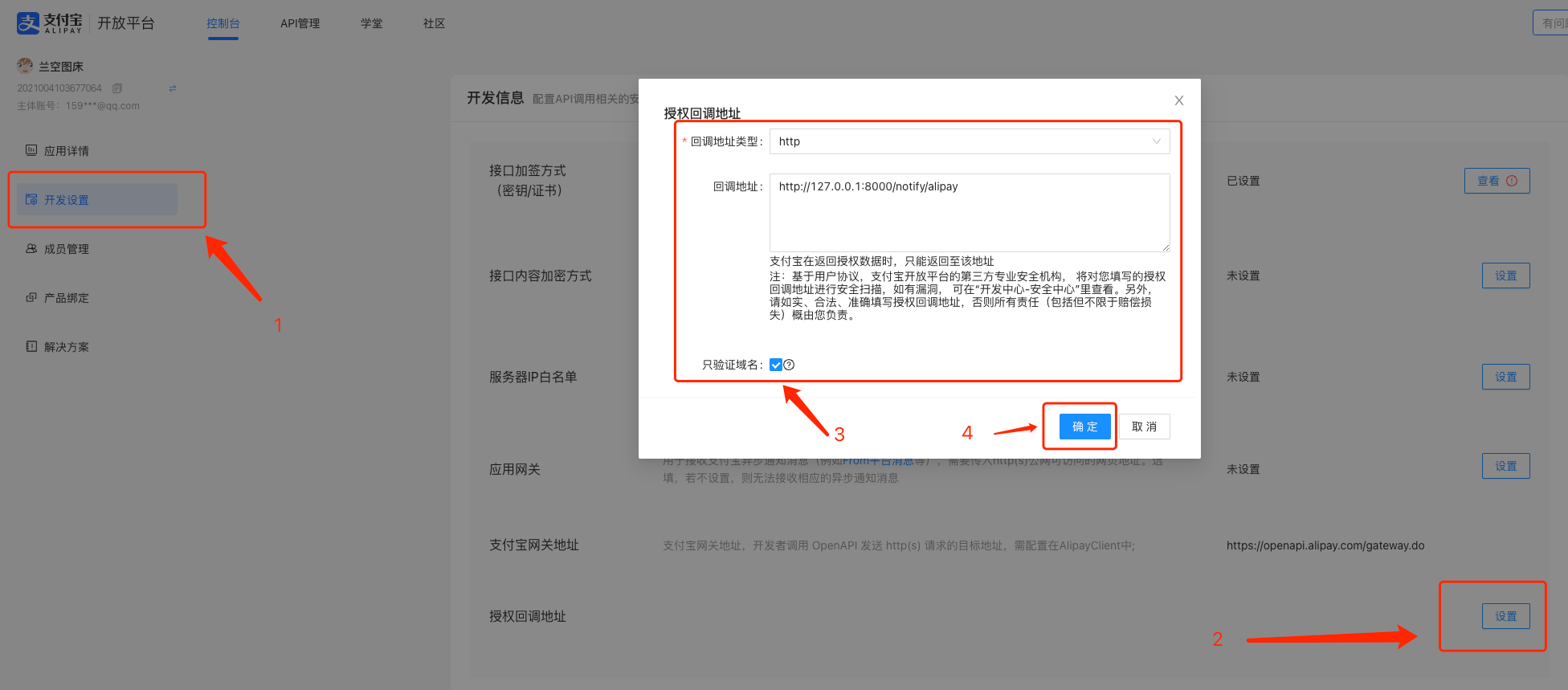Click the copy app ID icon
The image size is (1568, 690).
click(117, 88)
